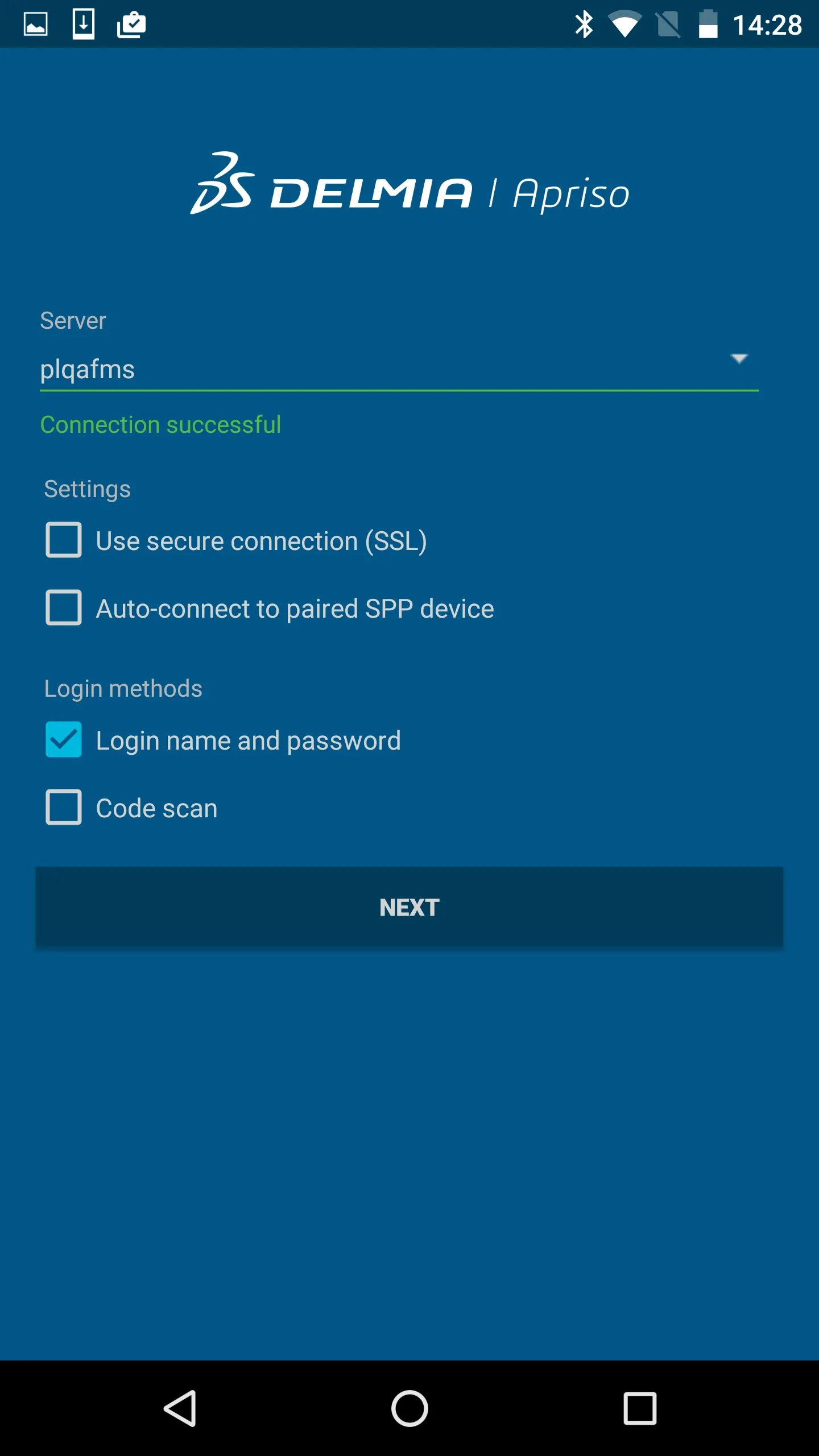Tap the NEXT button
Screen dimensions: 819x1456
click(x=409, y=907)
